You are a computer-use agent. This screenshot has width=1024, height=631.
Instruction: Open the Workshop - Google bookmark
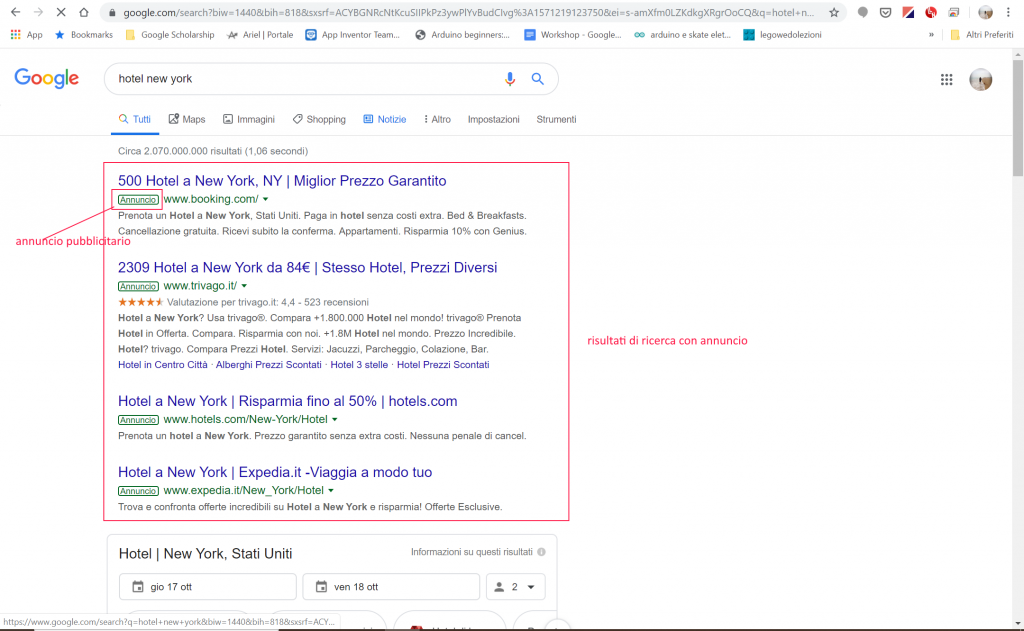pyautogui.click(x=573, y=35)
